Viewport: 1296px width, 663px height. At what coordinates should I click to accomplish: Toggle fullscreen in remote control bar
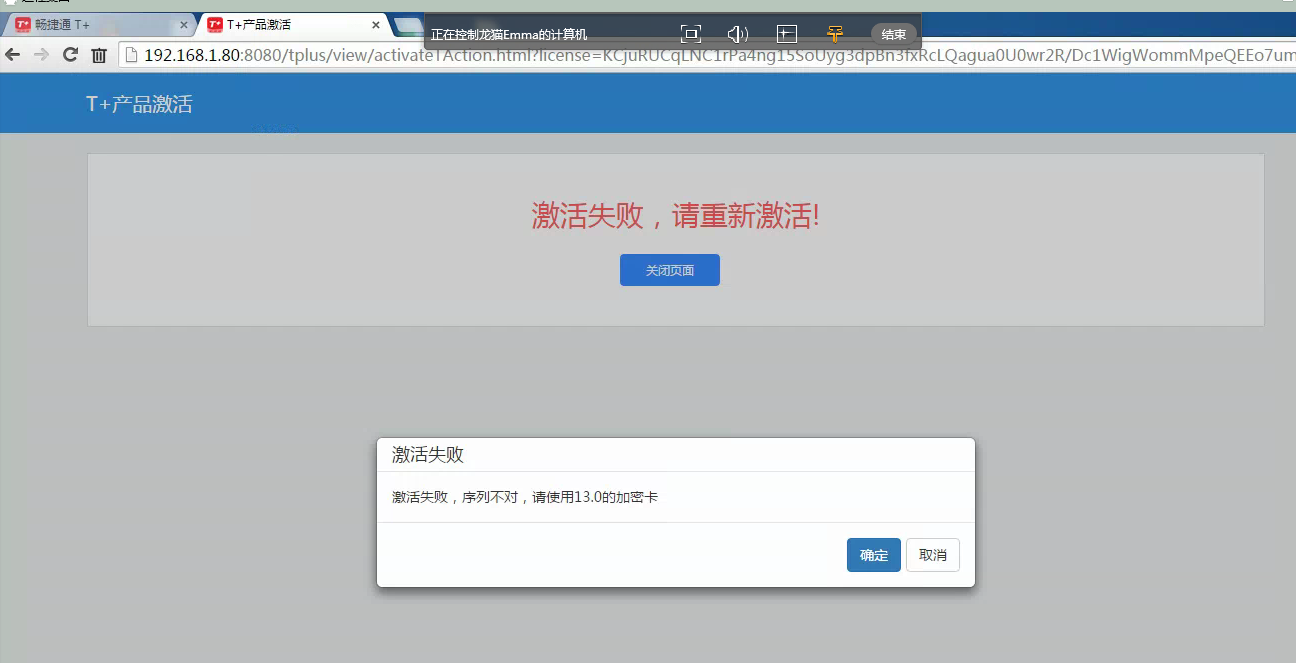click(691, 34)
